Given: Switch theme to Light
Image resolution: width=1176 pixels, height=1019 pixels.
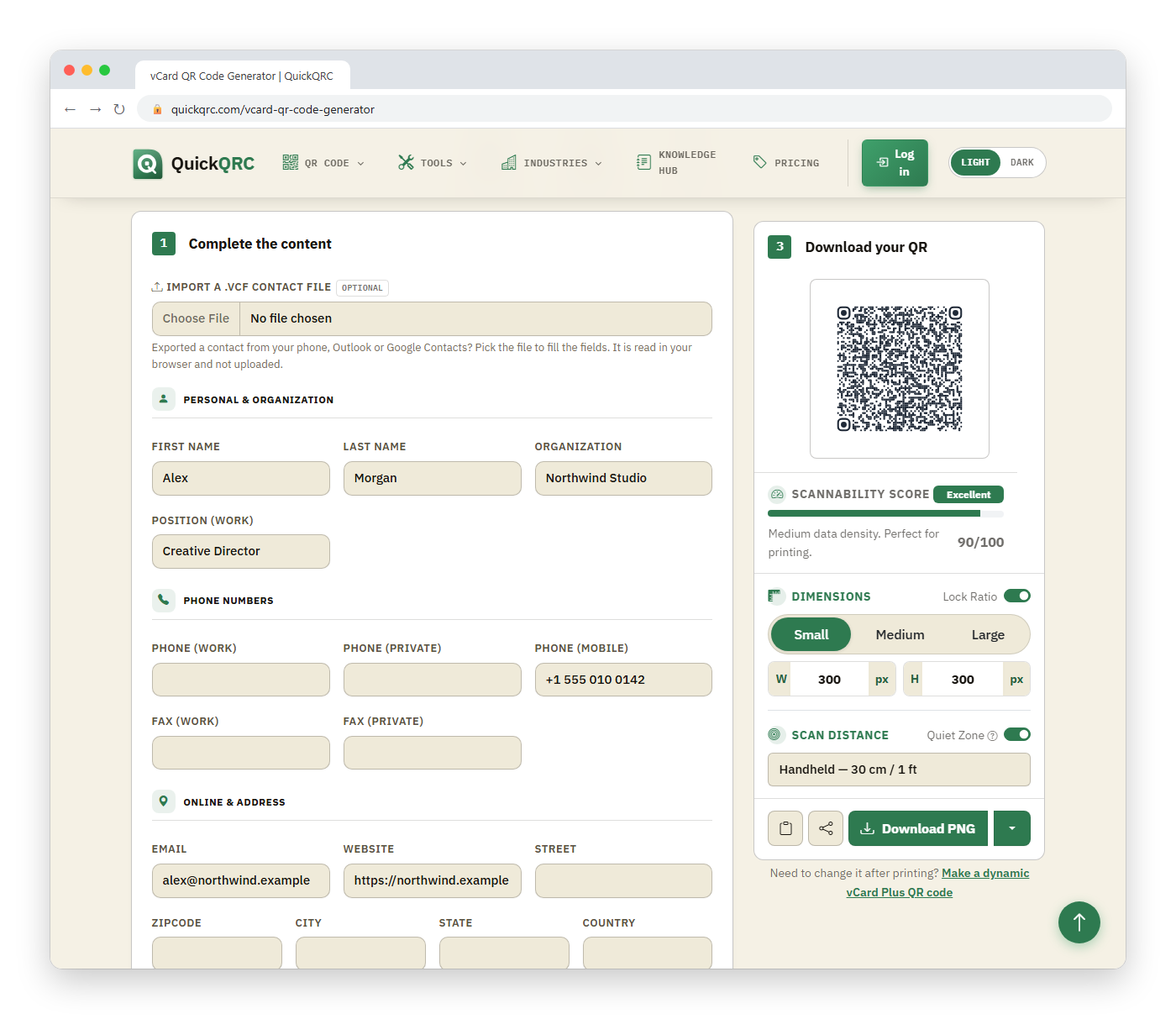Looking at the screenshot, I should (975, 162).
